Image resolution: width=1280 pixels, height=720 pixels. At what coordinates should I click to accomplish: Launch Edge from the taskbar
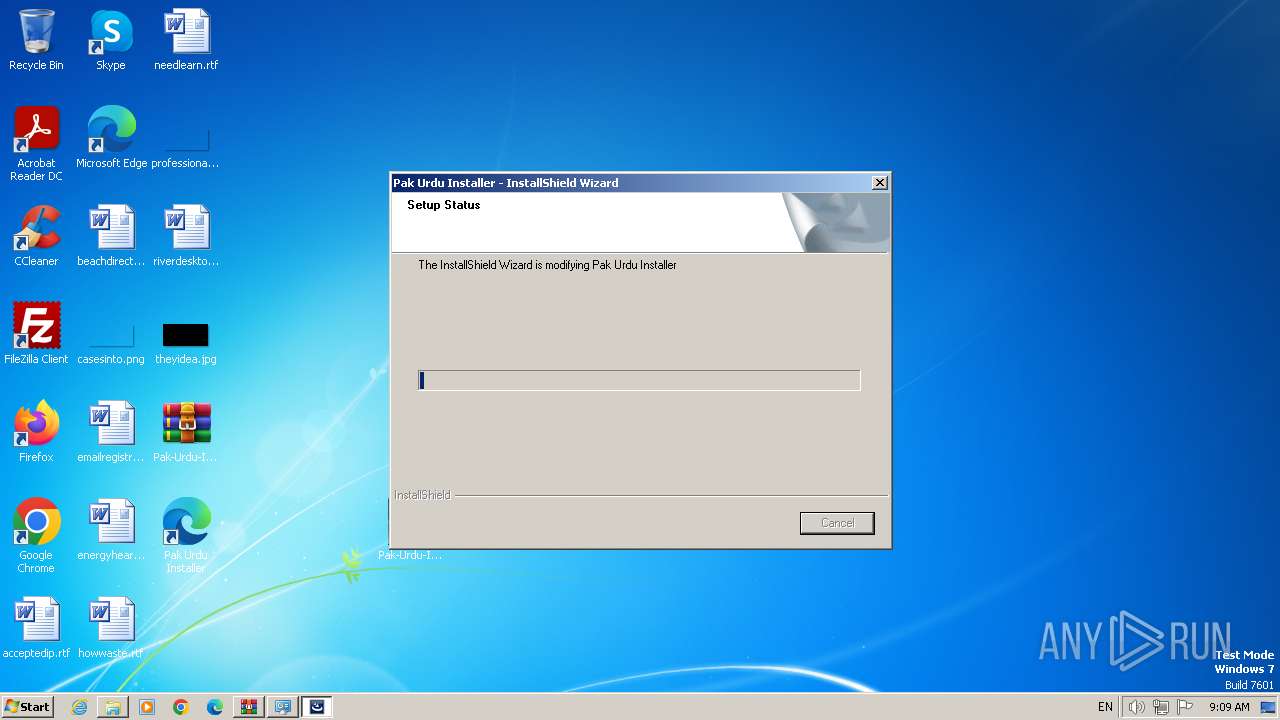click(215, 707)
